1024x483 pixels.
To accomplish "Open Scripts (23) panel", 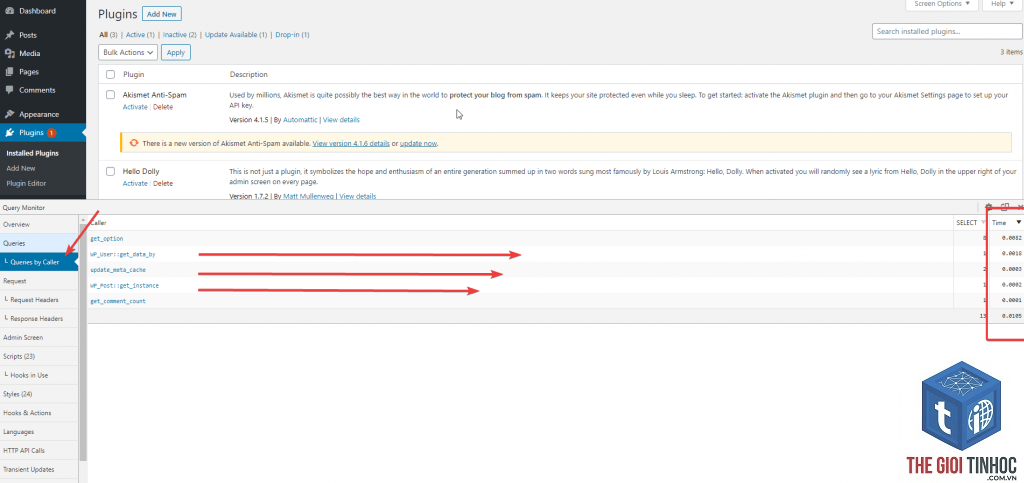I will coord(39,357).
